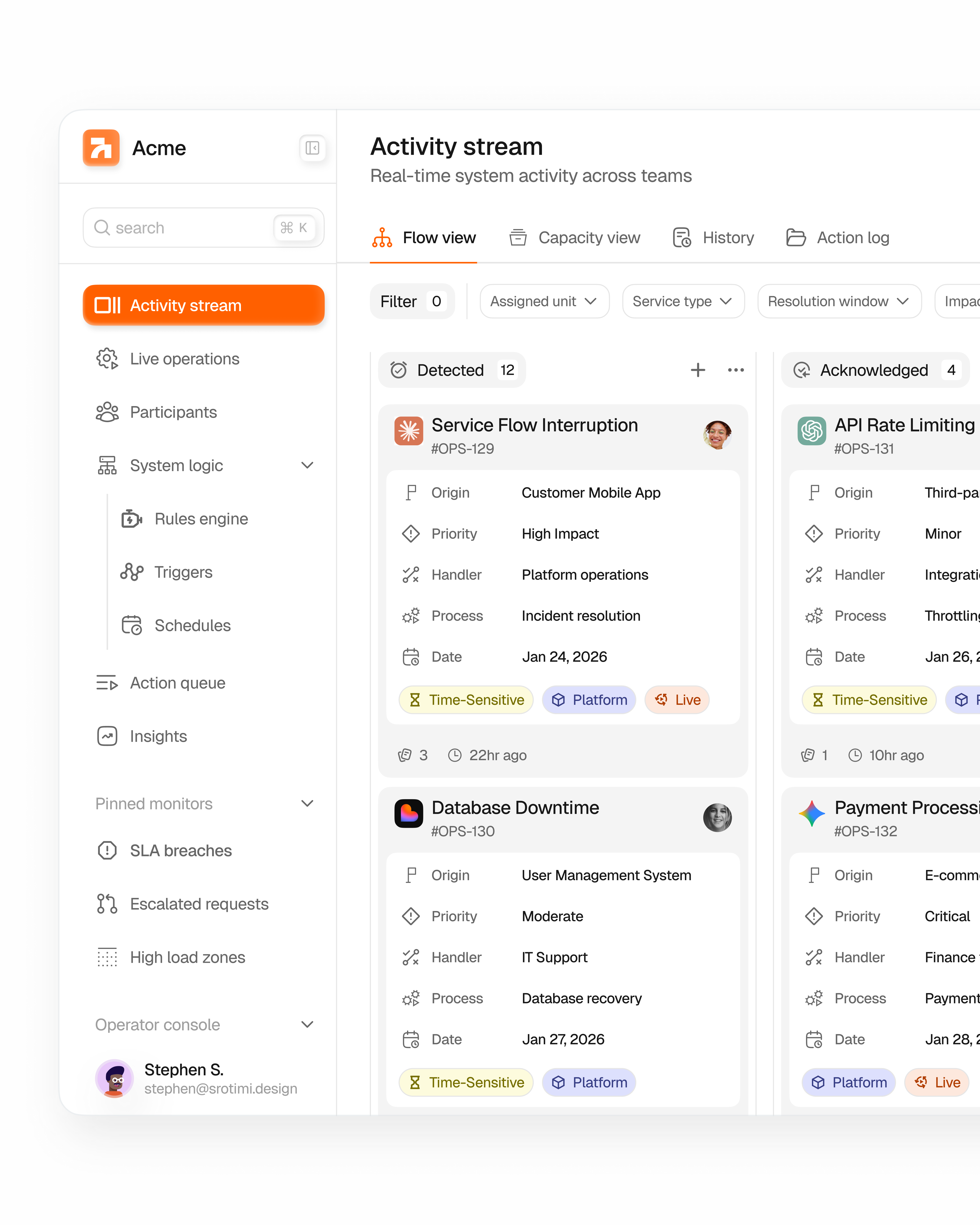Collapse the System logic section

(307, 465)
